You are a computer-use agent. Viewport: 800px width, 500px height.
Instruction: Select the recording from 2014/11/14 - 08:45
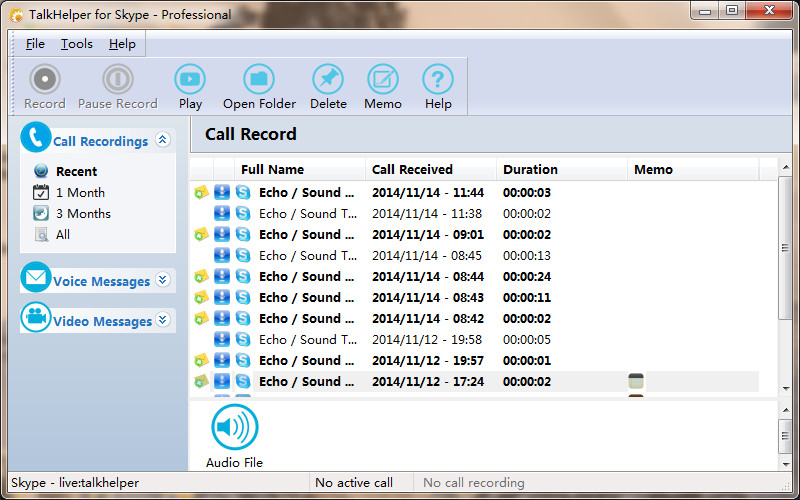coord(474,255)
